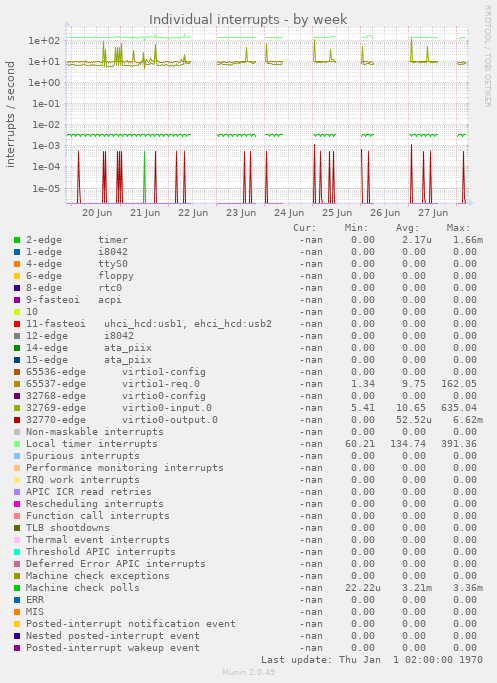
Task: Click the '27 Jun' x-axis label
Action: coord(433,213)
